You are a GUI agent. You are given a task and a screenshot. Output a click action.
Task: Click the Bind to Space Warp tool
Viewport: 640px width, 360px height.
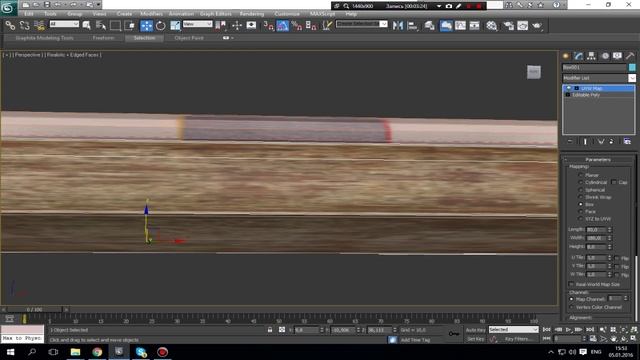(x=39, y=26)
